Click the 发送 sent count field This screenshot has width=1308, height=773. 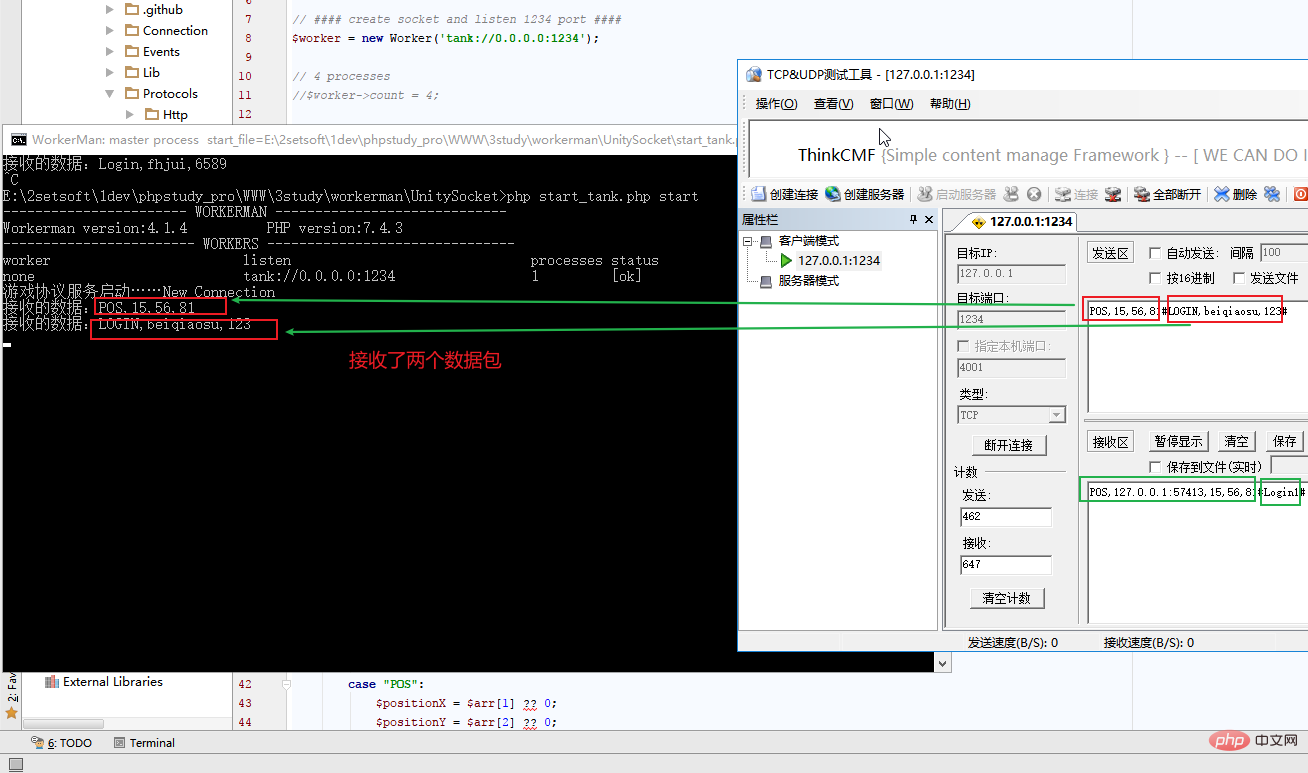pyautogui.click(x=1004, y=517)
